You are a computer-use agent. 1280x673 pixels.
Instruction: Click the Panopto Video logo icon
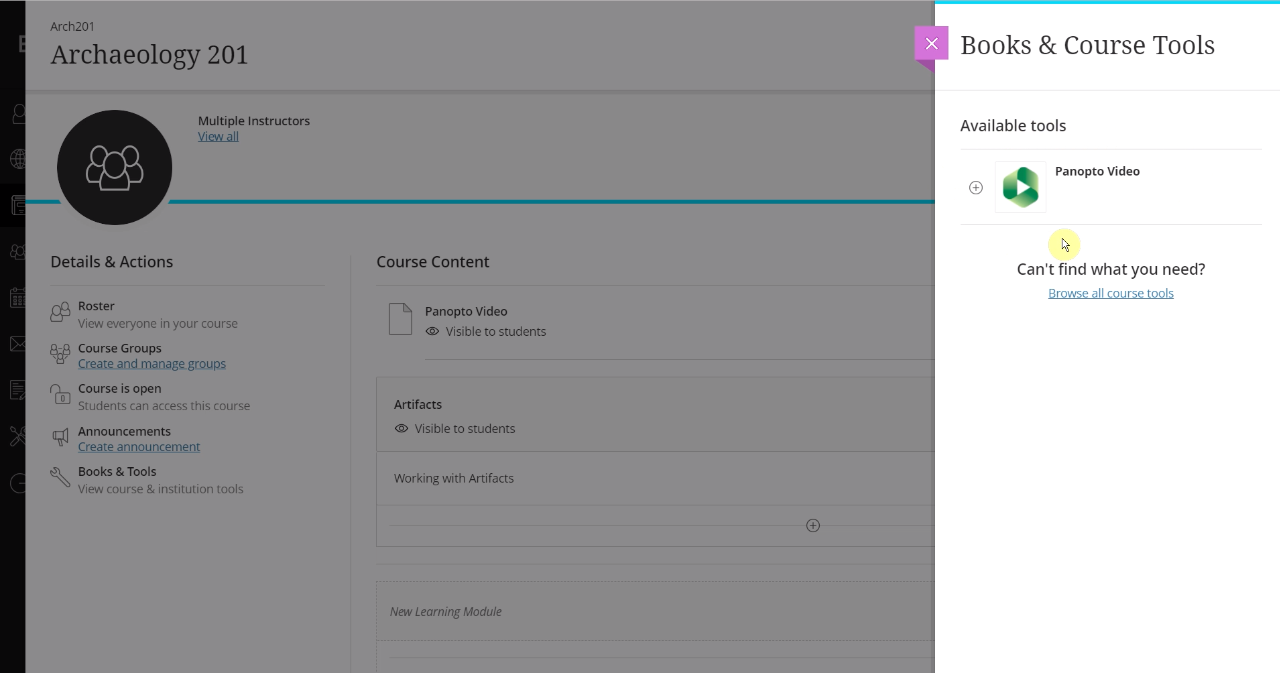(x=1020, y=187)
